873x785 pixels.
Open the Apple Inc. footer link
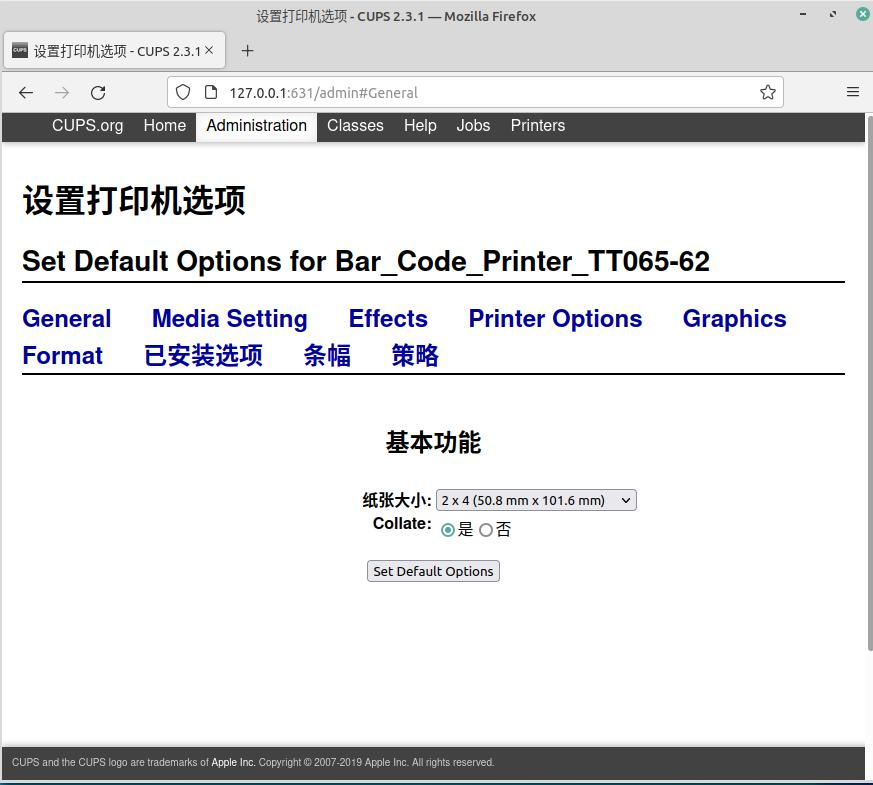pos(233,762)
